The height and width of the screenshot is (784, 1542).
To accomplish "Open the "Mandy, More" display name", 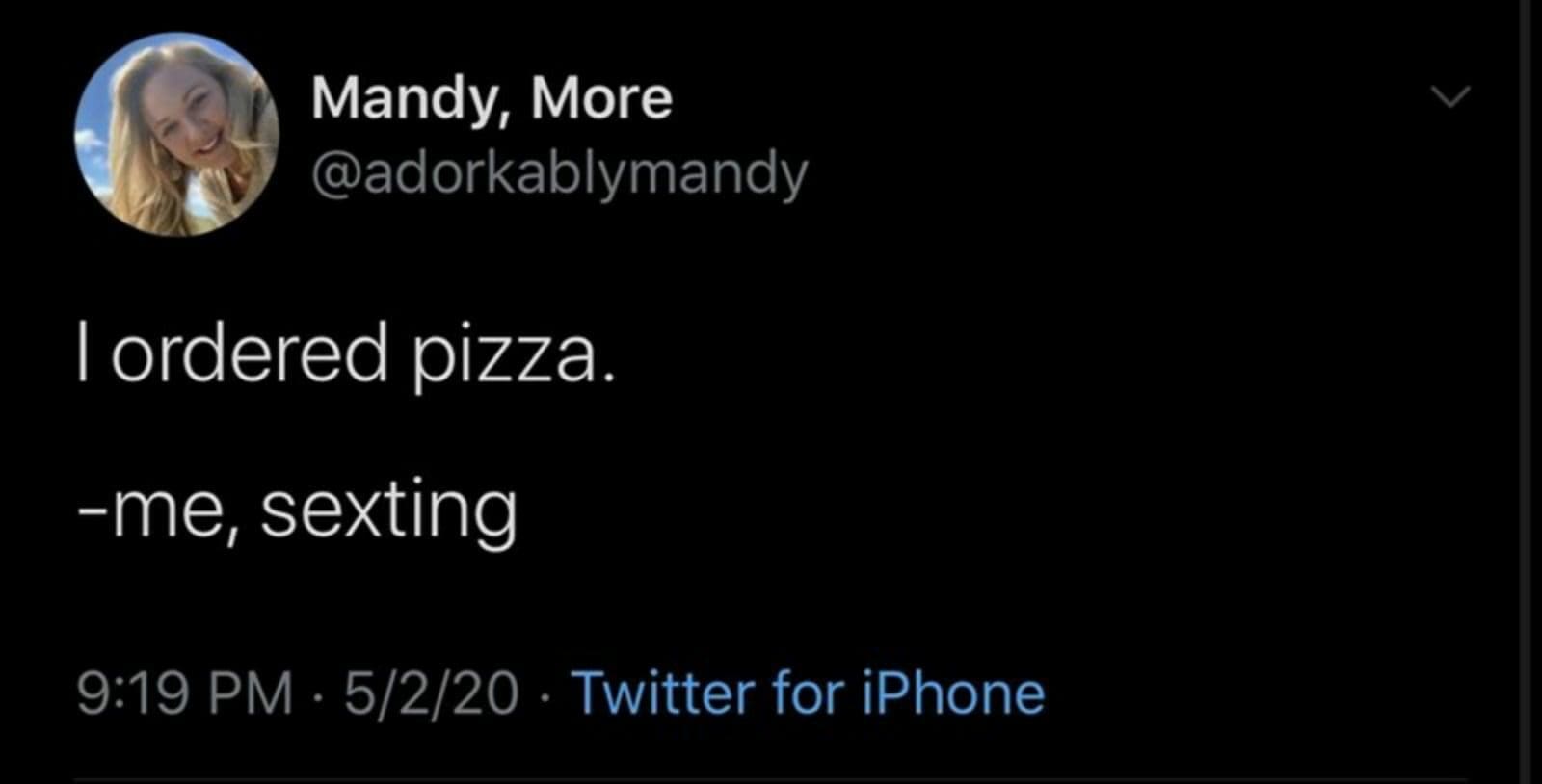I will coord(492,98).
